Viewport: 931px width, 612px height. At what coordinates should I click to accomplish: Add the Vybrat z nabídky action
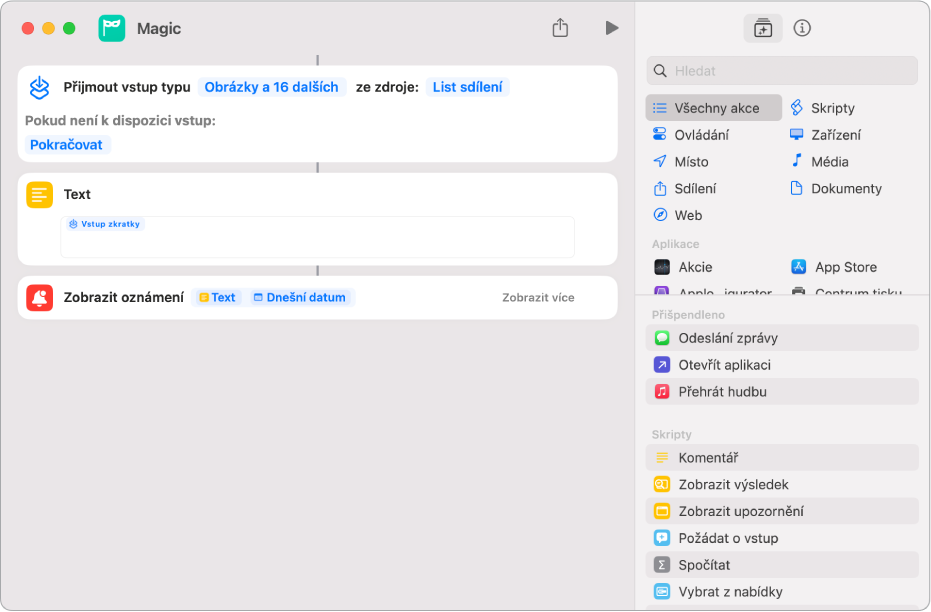782,592
